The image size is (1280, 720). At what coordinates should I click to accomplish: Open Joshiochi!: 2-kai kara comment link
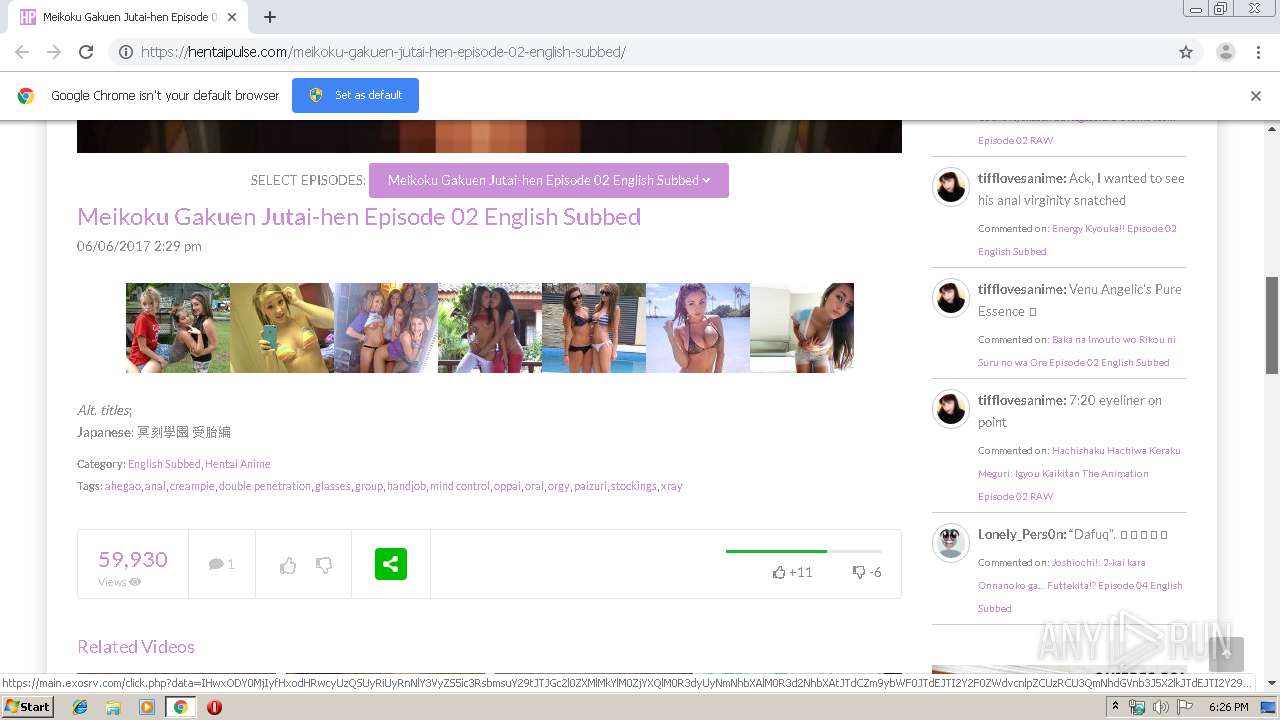(x=1080, y=585)
